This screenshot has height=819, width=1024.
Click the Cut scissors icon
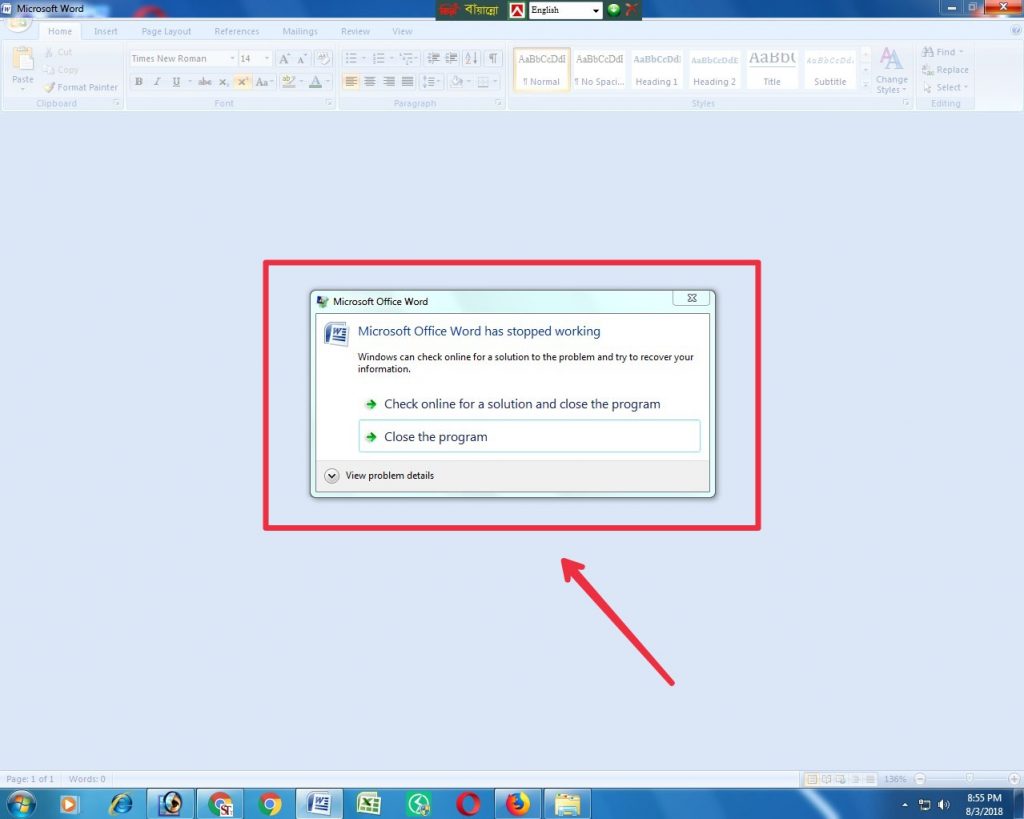coord(49,52)
